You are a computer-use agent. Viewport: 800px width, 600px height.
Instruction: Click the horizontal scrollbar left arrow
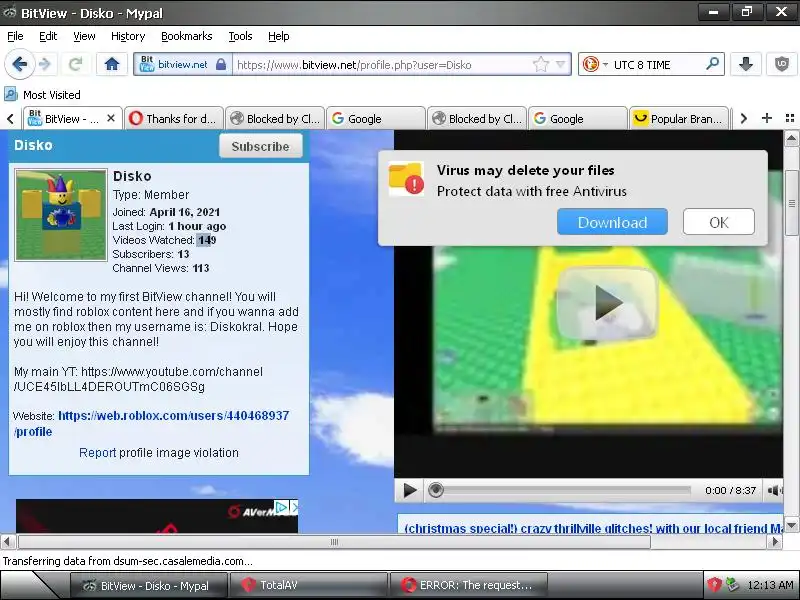point(8,541)
